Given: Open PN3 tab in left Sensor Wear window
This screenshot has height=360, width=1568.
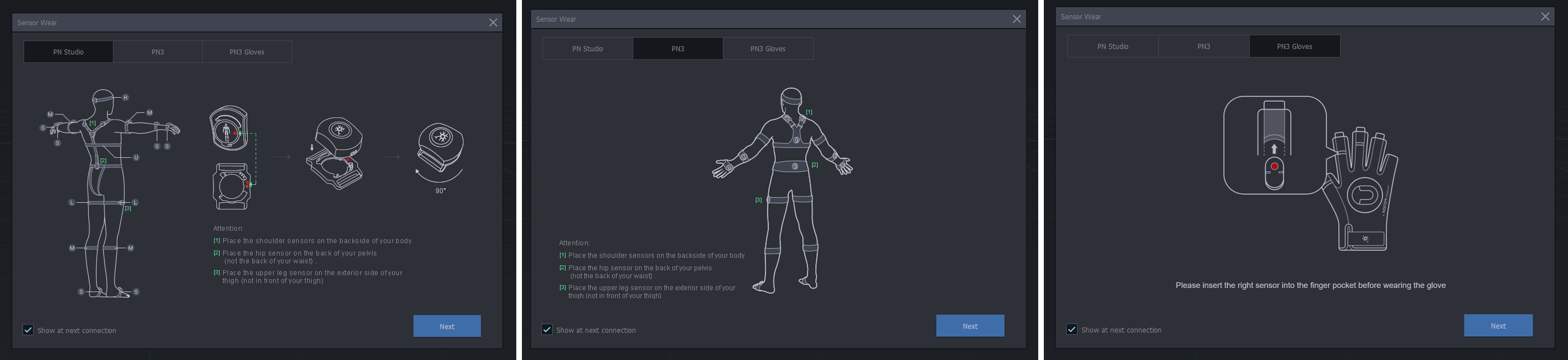Looking at the screenshot, I should pyautogui.click(x=158, y=52).
